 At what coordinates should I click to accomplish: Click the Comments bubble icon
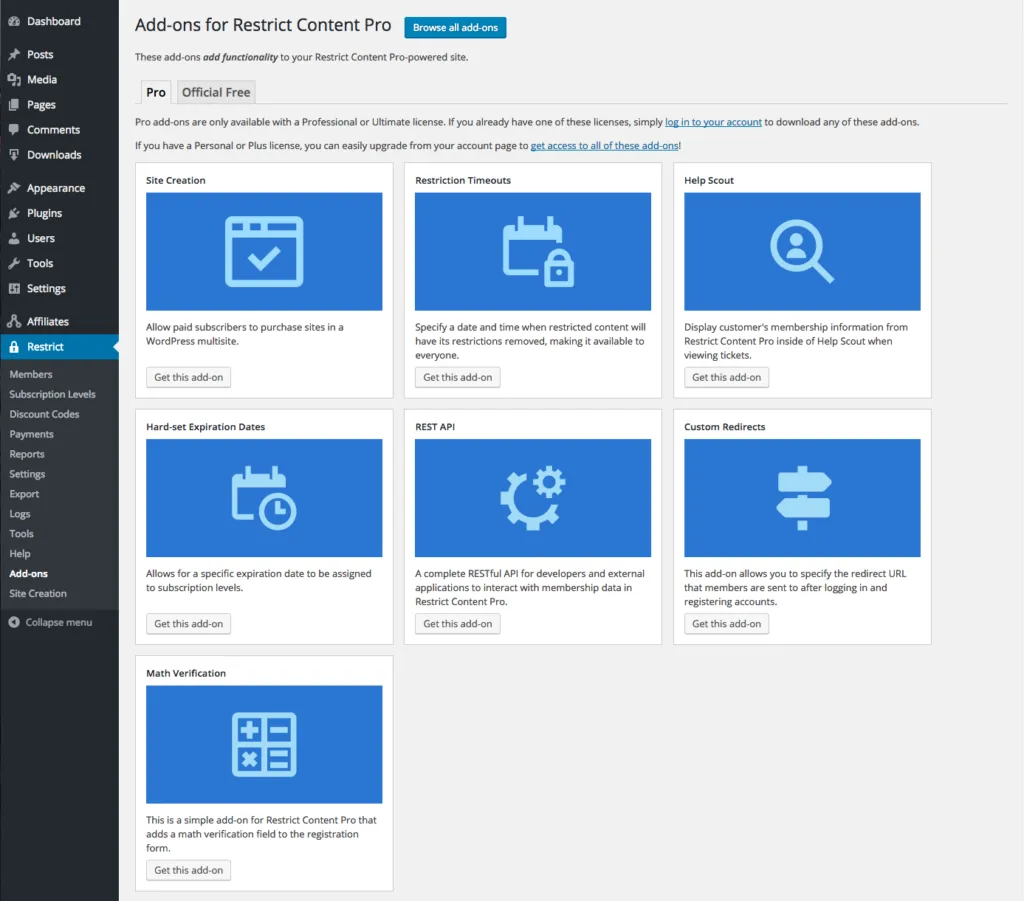14,129
